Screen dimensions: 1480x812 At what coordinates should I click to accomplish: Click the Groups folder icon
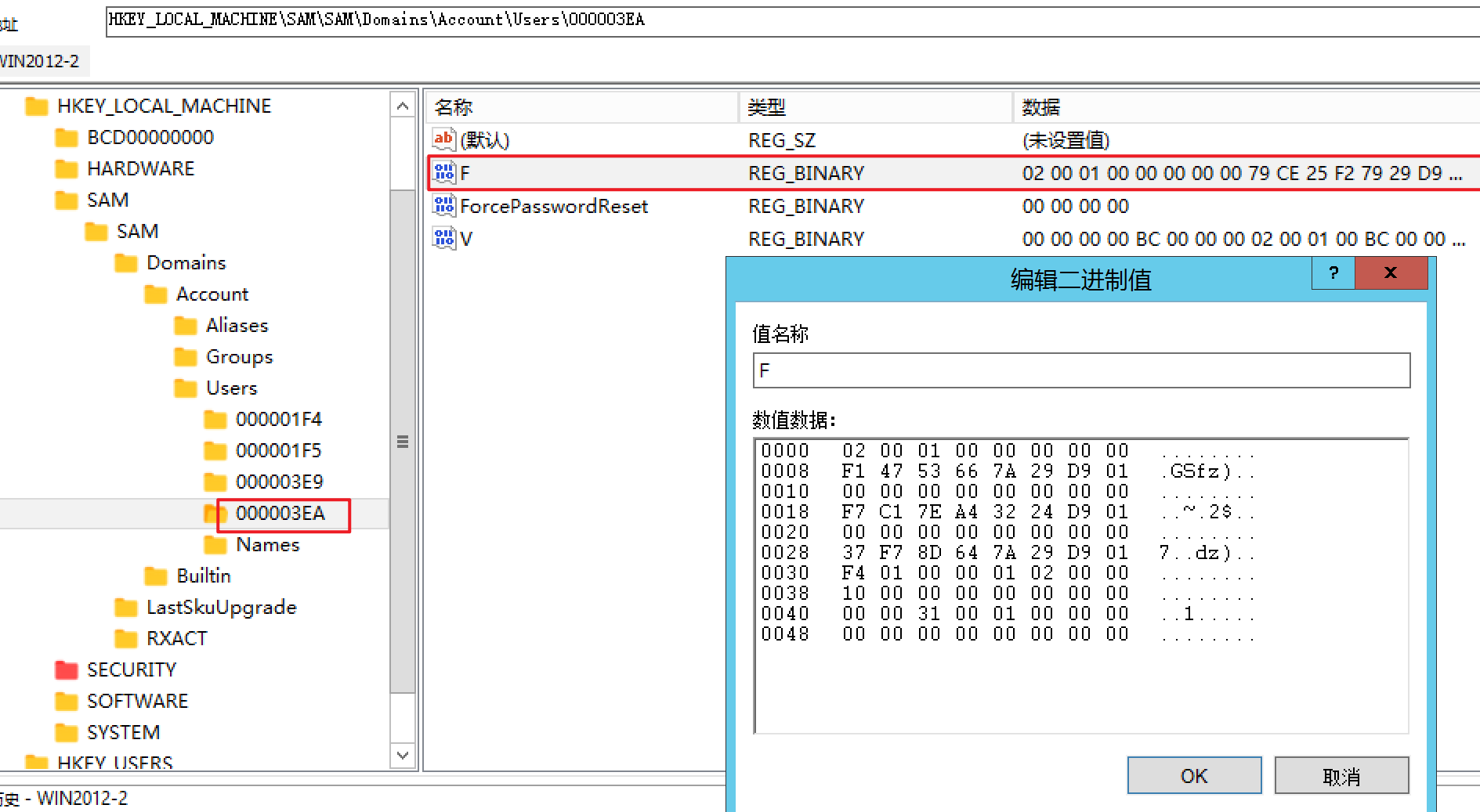click(186, 356)
